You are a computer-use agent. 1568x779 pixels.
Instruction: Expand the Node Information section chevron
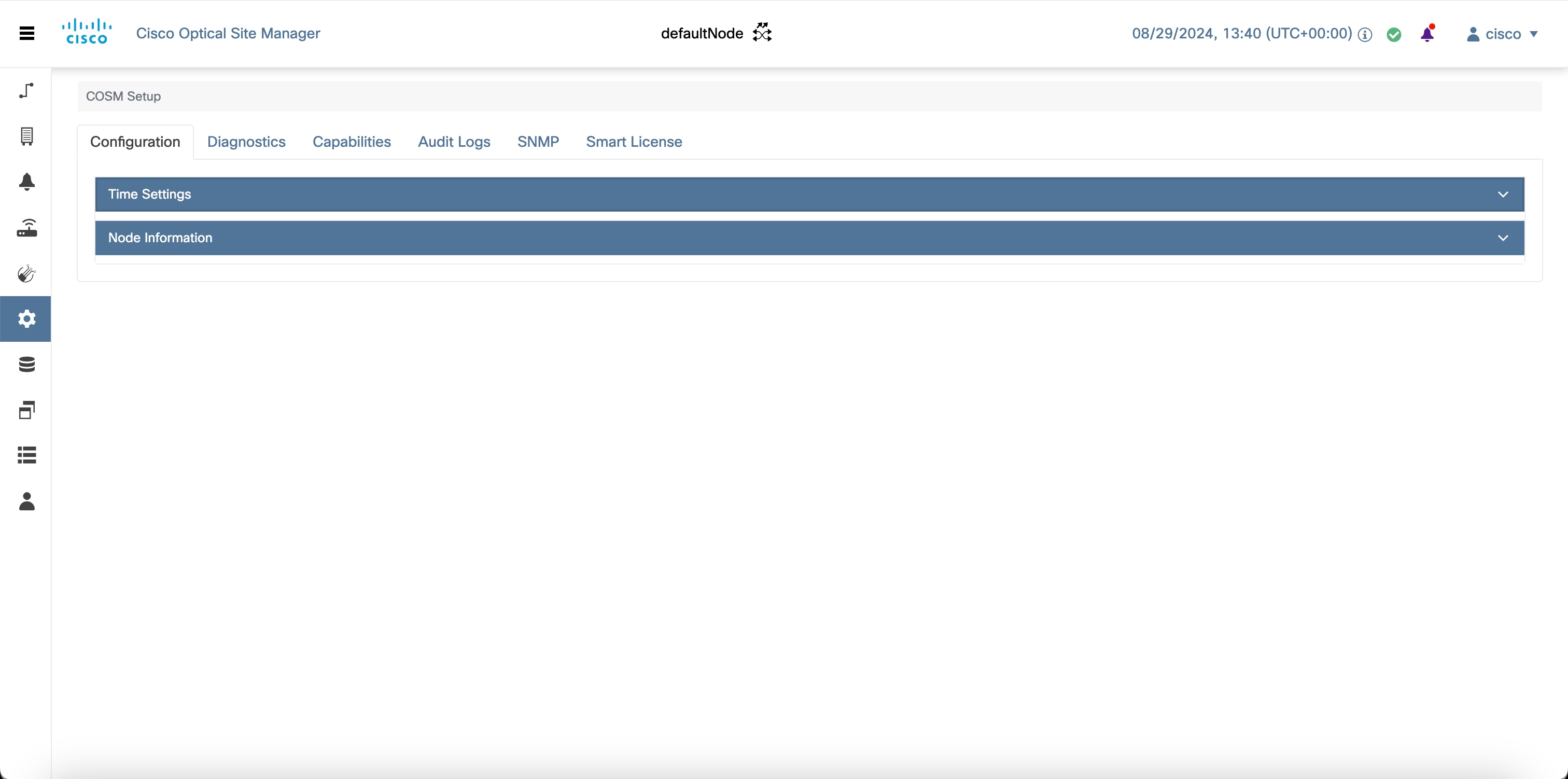point(1503,238)
